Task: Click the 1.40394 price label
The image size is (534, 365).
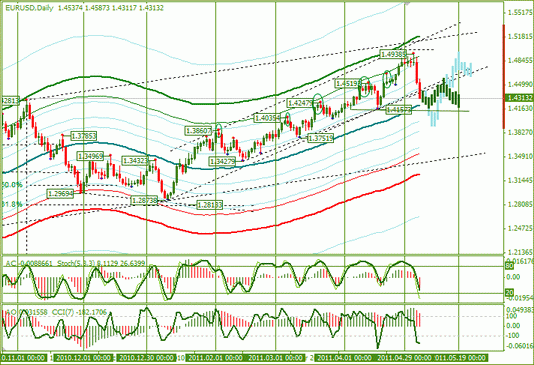Action: click(x=267, y=118)
